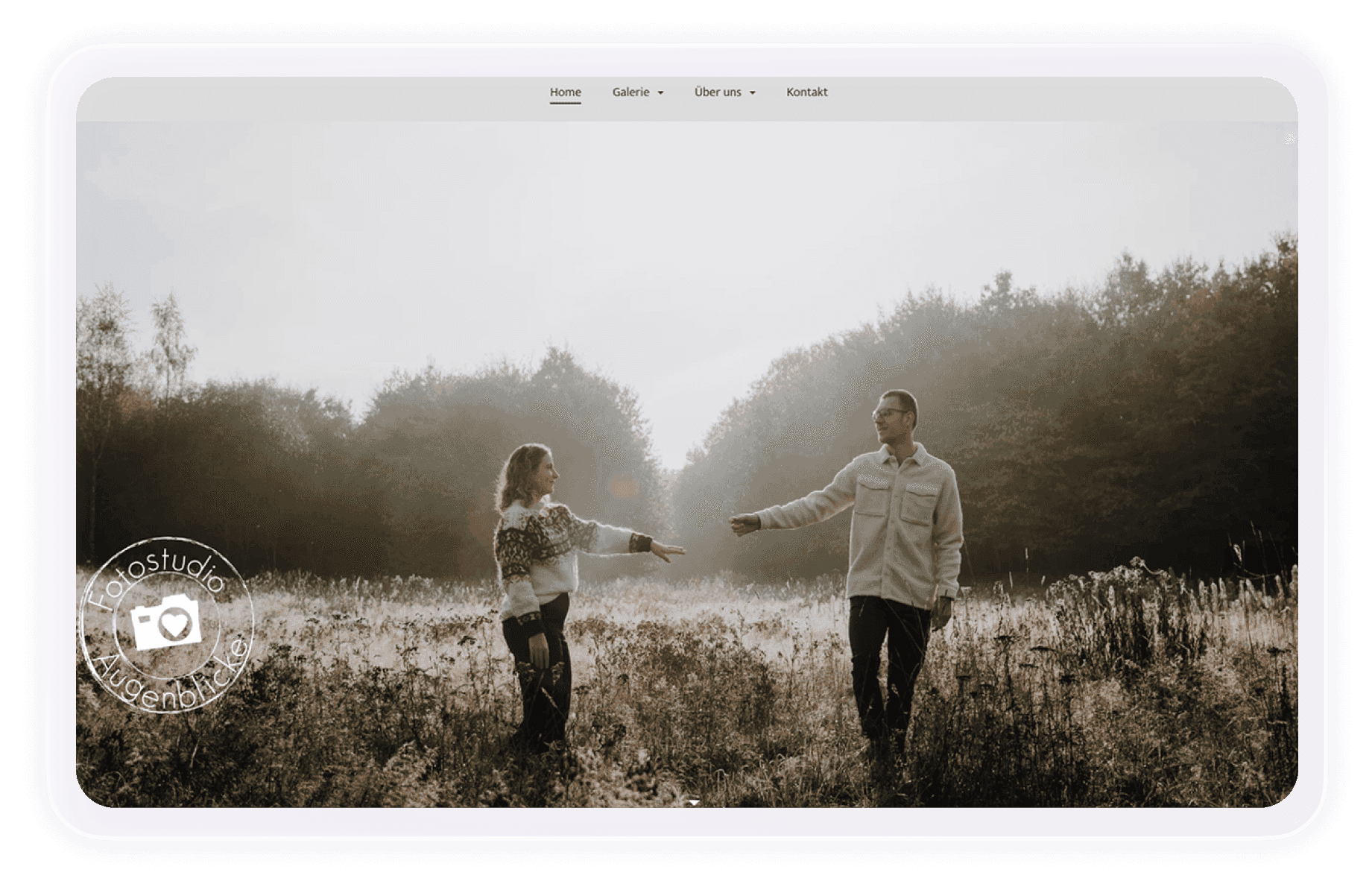Open the Home navigation link
This screenshot has width=1372, height=887.
[565, 92]
